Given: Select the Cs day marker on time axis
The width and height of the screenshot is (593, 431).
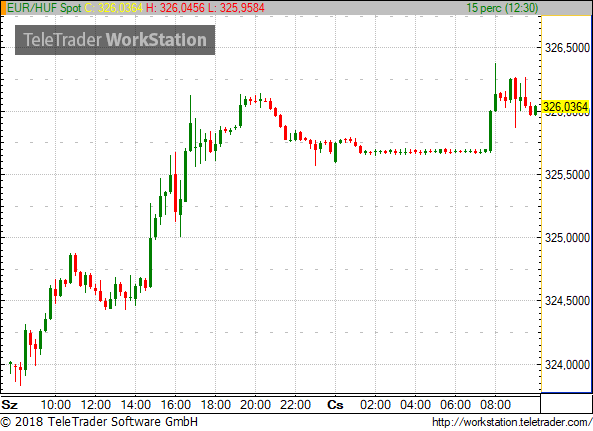Looking at the screenshot, I should 335,405.
